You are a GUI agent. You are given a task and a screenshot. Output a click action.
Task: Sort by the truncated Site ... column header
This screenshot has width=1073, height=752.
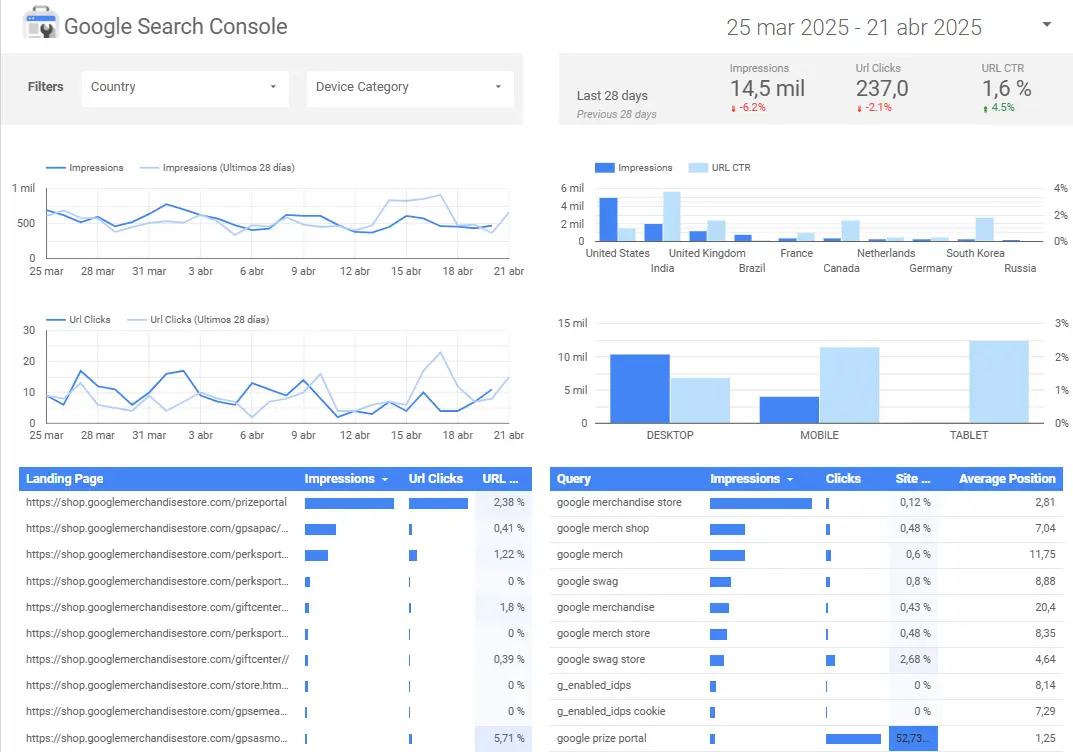[913, 479]
